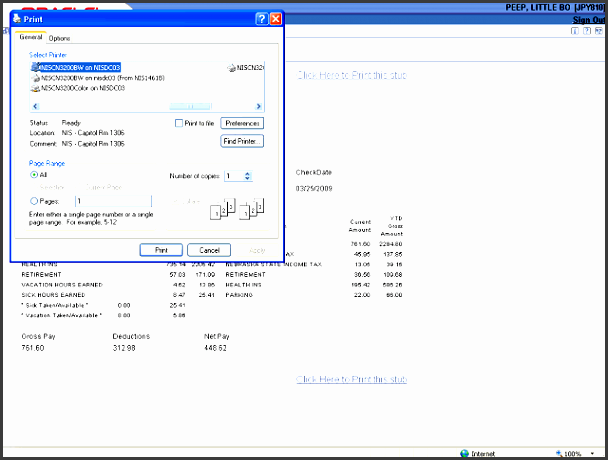This screenshot has width=608, height=460.
Task: Click Deductions value 312.98
Action: click(124, 348)
